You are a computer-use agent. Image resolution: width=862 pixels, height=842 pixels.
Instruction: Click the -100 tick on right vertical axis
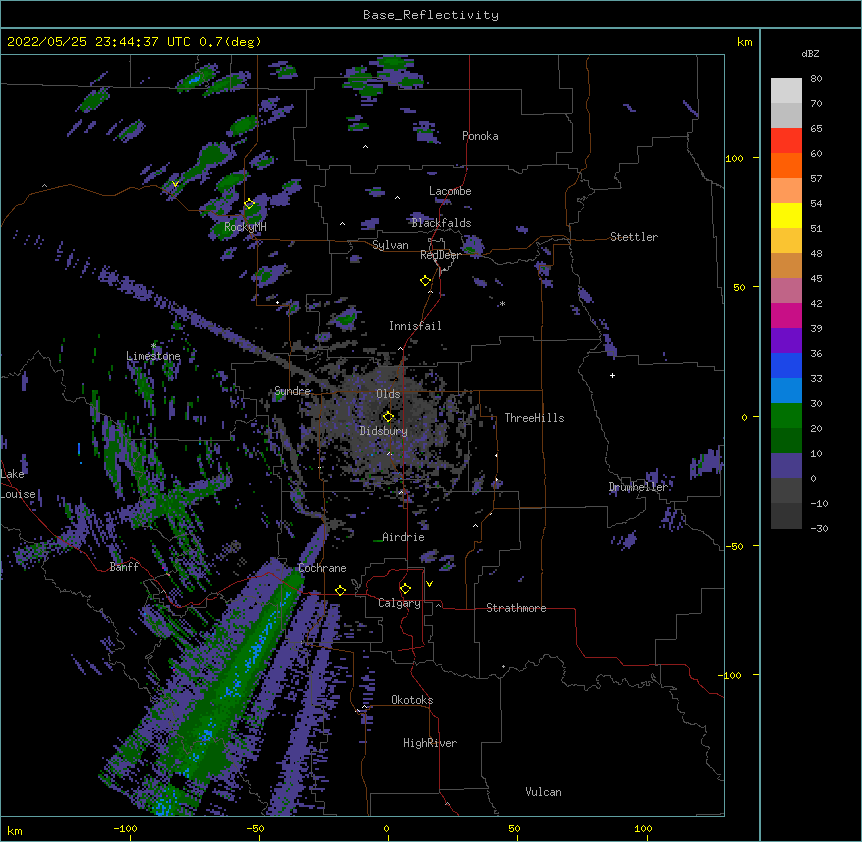[x=731, y=675]
